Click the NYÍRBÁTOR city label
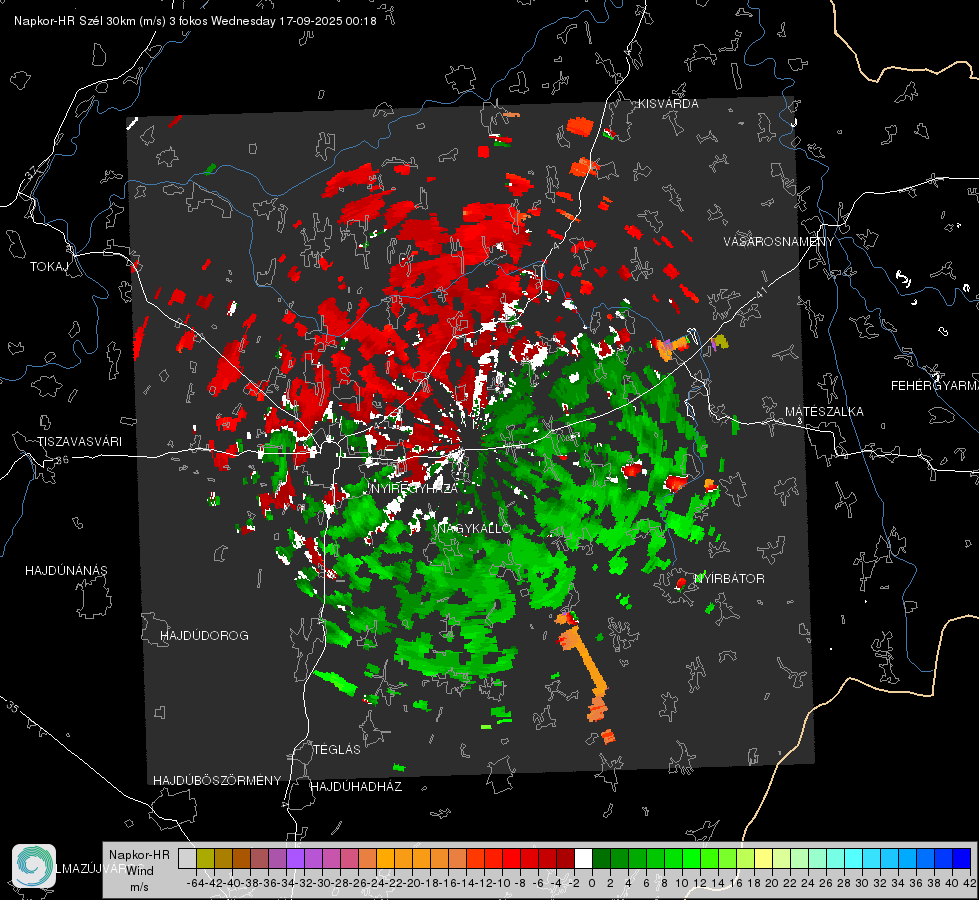979x900 pixels. pos(729,578)
